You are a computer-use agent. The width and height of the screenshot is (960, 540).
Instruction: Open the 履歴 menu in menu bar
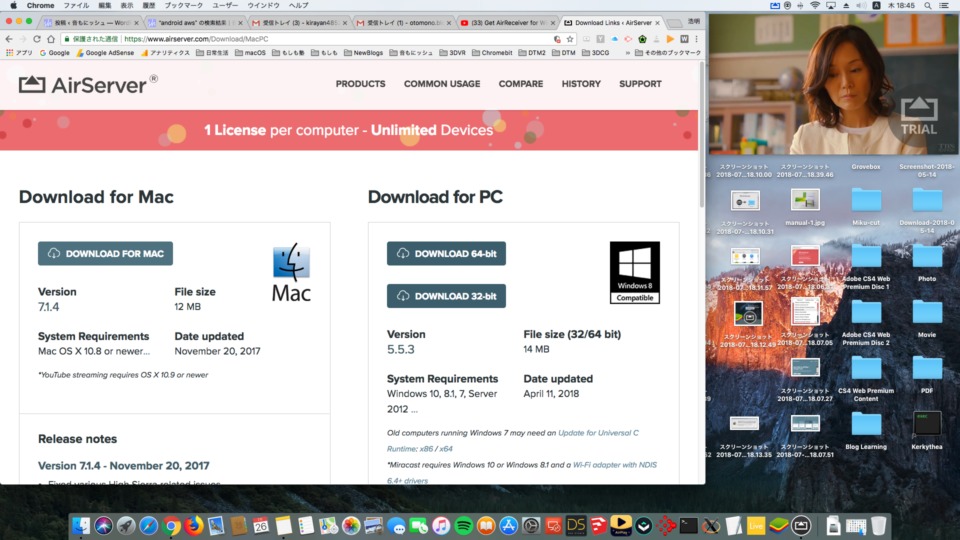(x=149, y=6)
